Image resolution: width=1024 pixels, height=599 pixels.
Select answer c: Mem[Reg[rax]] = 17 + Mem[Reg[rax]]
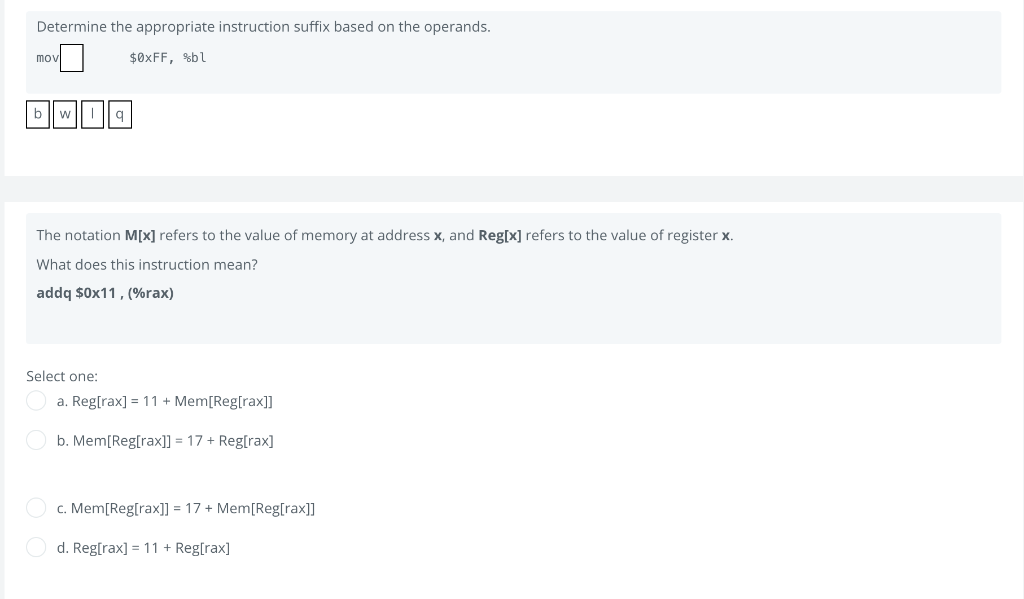point(36,507)
